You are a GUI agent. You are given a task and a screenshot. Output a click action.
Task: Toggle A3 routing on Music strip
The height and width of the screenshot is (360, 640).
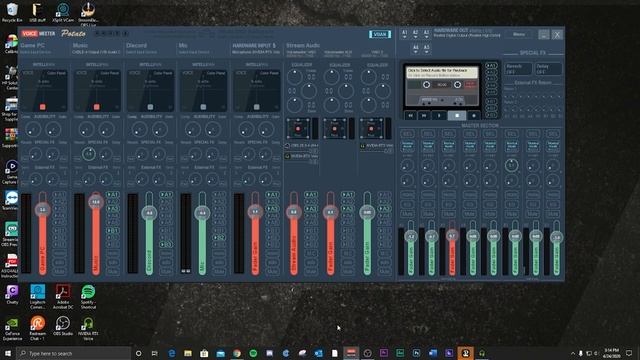pyautogui.click(x=113, y=209)
